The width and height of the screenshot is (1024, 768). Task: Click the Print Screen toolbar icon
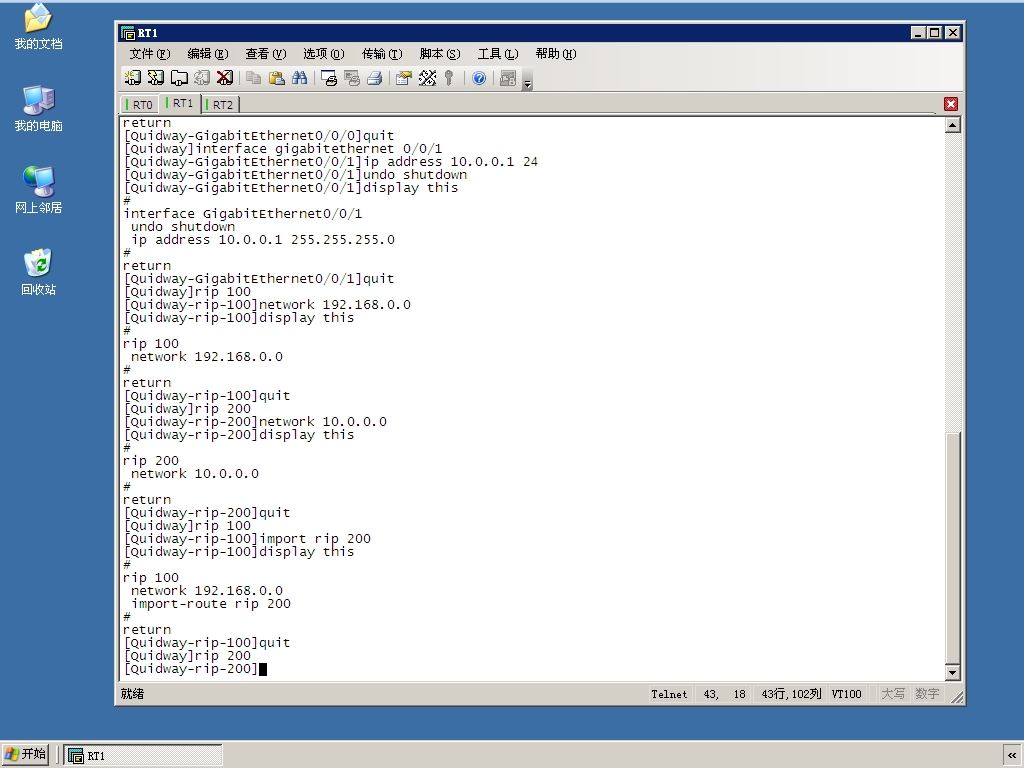pos(329,78)
